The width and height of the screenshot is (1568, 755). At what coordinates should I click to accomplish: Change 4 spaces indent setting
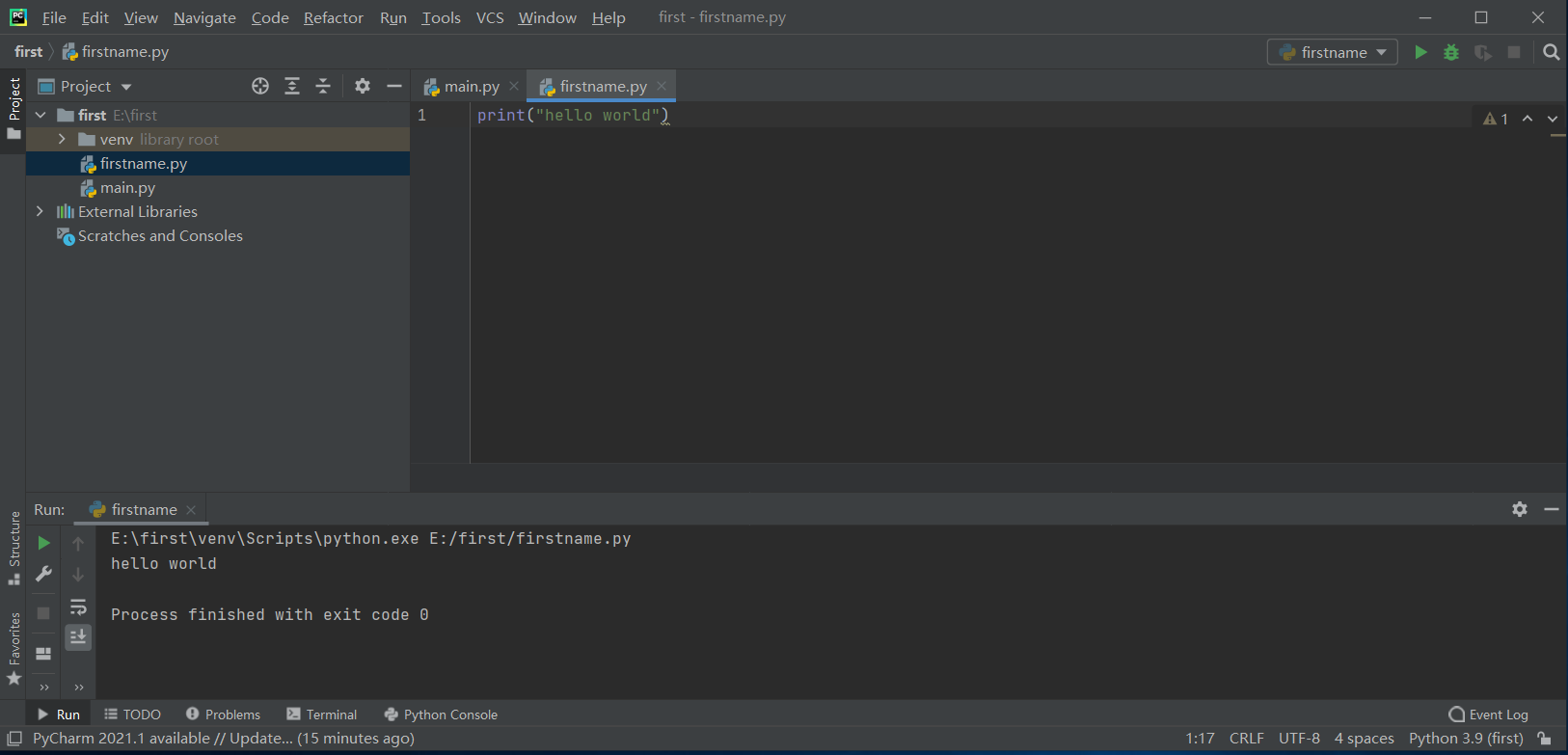pos(1364,739)
